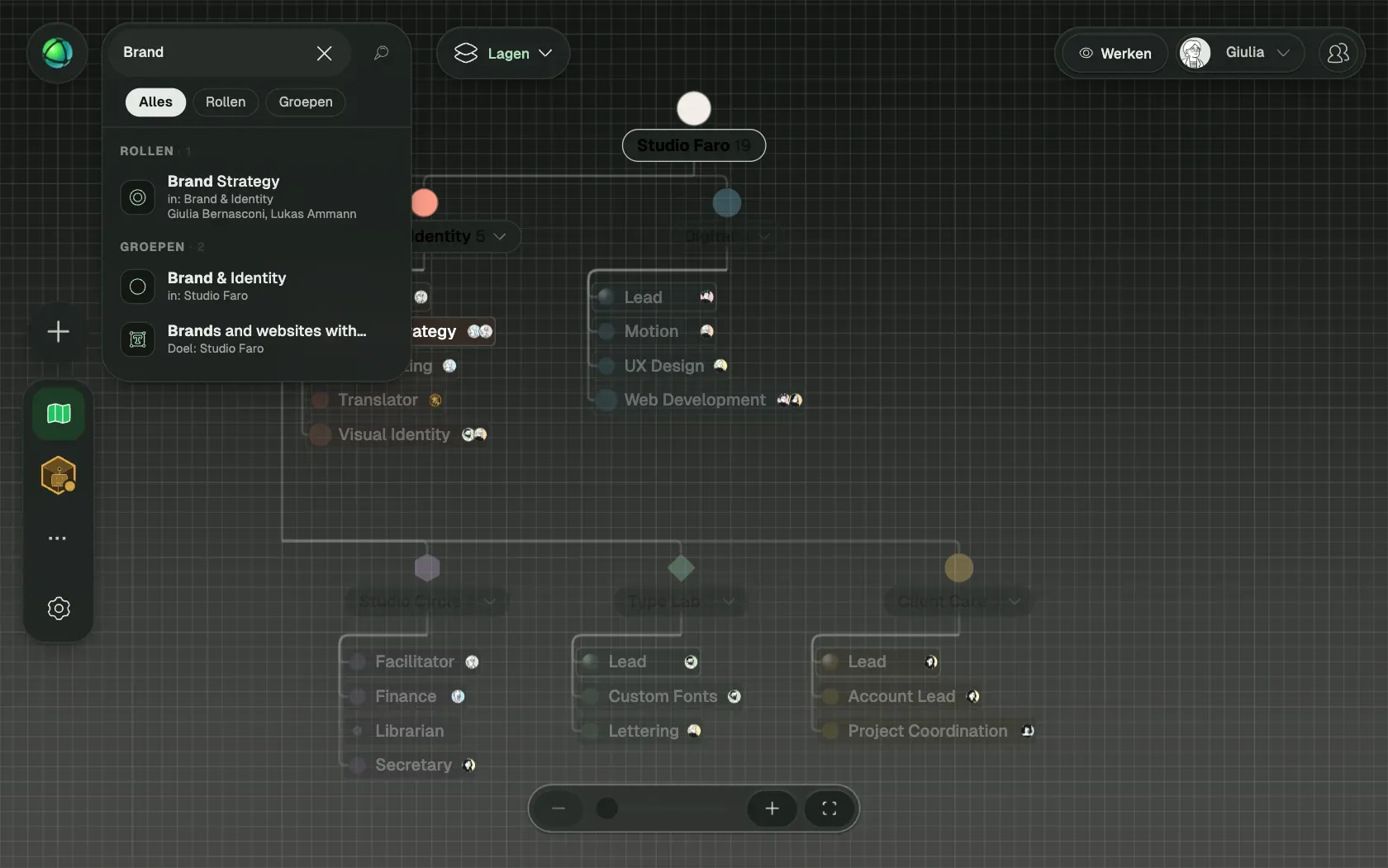Toggle the Werken view mode
Image resolution: width=1388 pixels, height=868 pixels.
[1115, 53]
